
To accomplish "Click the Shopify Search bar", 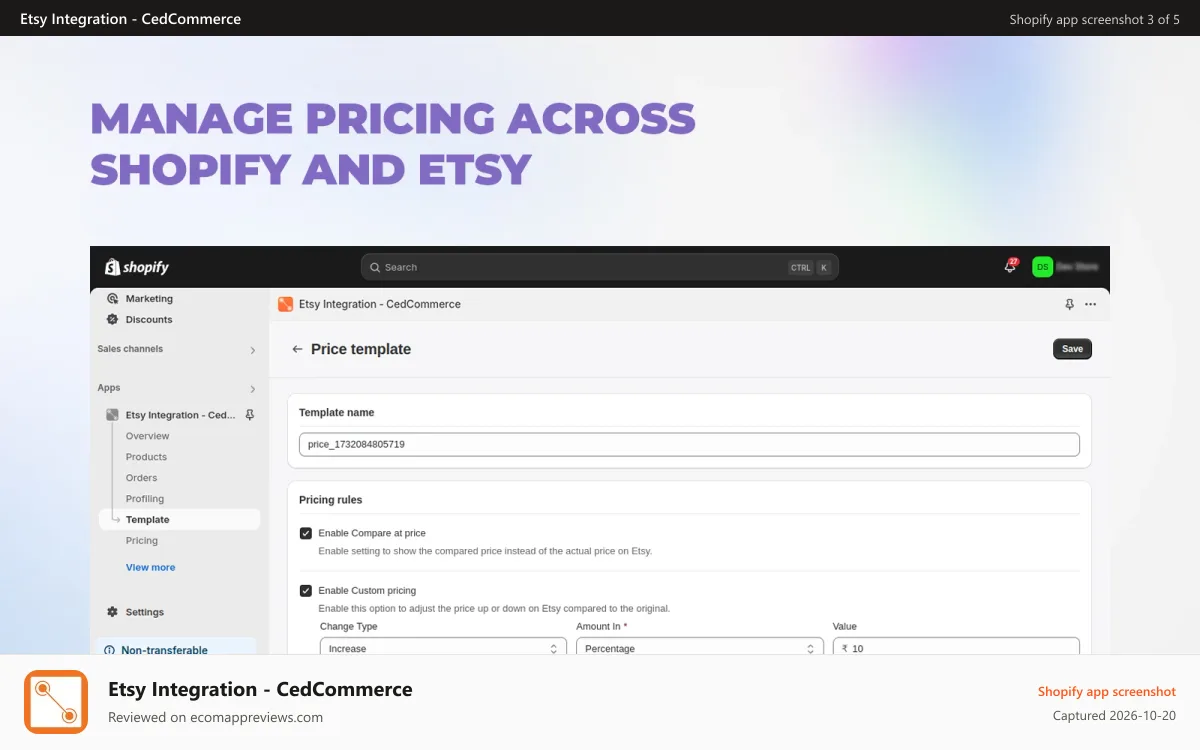I will (600, 267).
